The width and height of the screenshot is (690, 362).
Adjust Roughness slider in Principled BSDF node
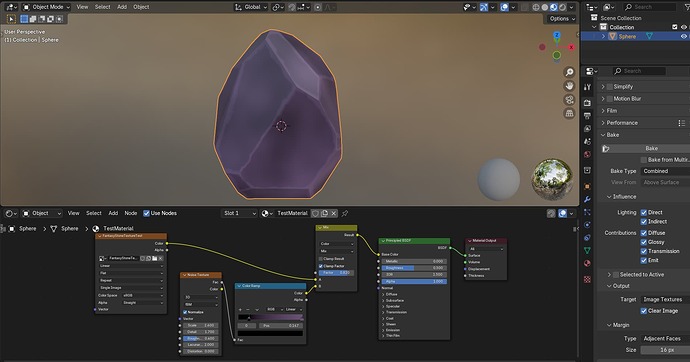pos(414,268)
